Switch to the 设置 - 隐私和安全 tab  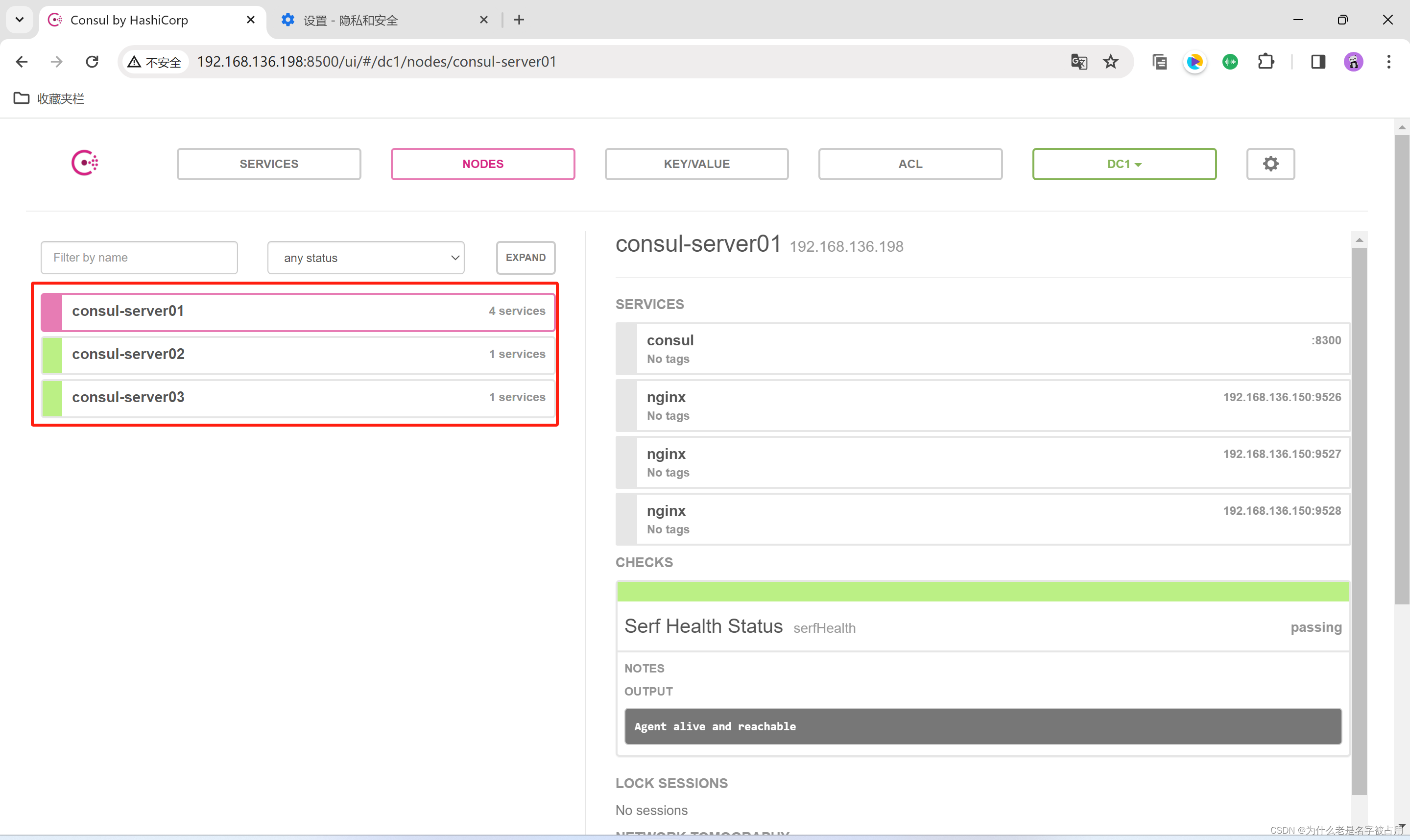(x=385, y=21)
